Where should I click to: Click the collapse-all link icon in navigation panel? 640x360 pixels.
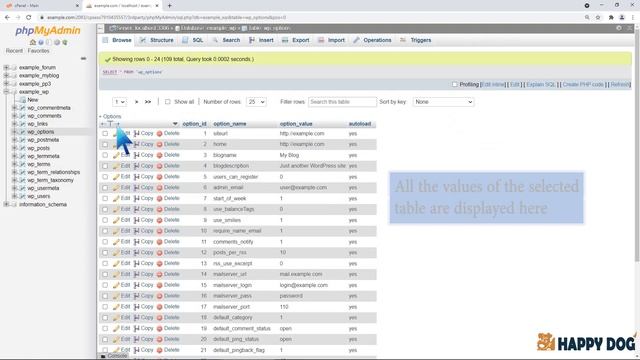click(x=83, y=59)
